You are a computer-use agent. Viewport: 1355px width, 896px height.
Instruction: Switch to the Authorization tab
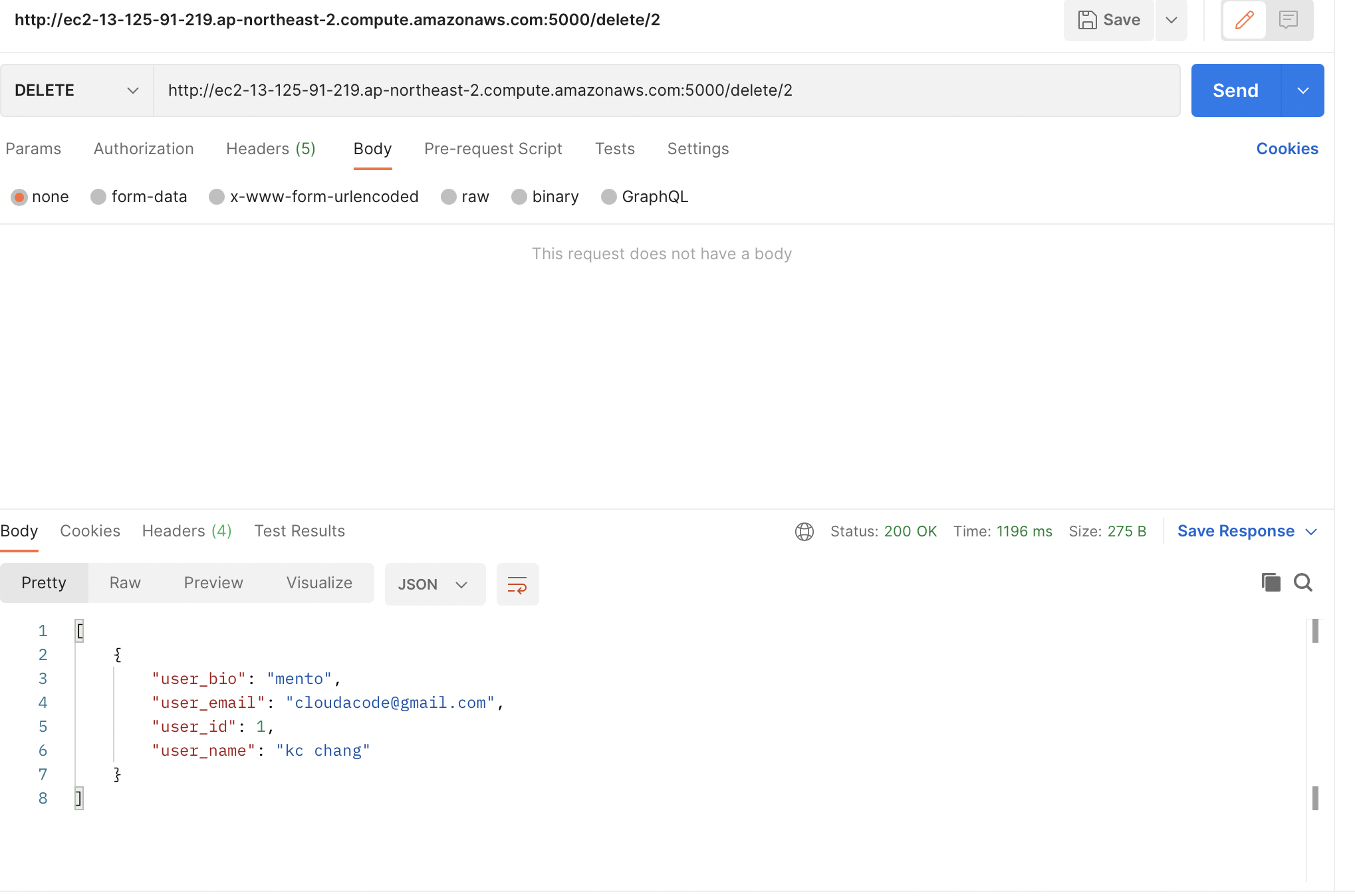pos(144,149)
